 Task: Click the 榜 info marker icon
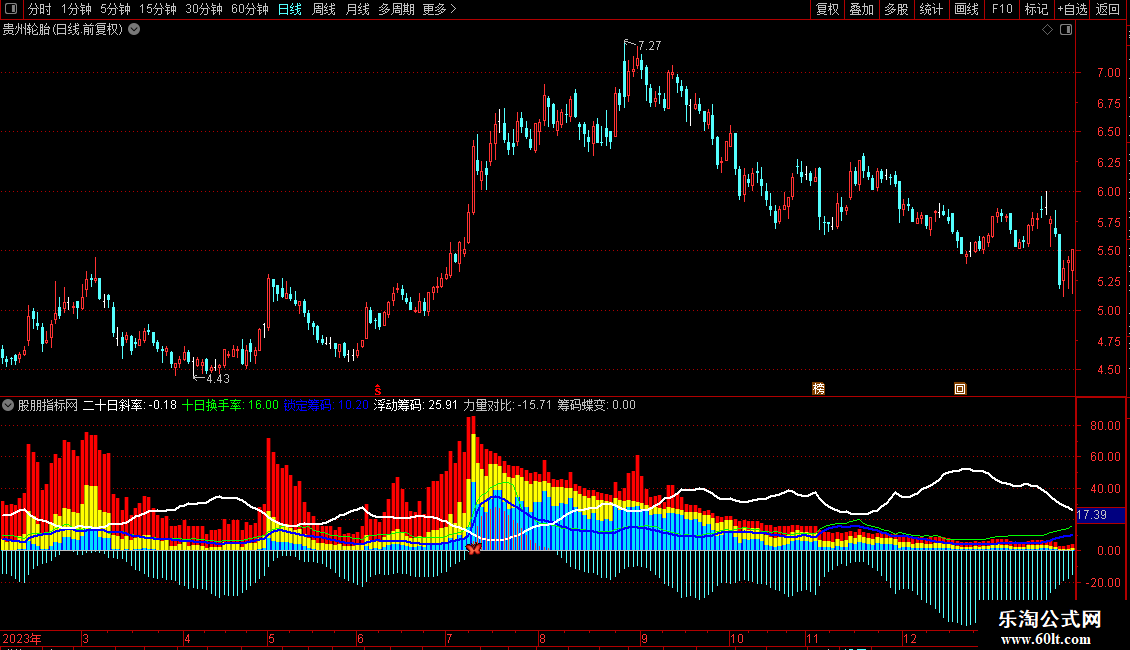click(x=818, y=389)
